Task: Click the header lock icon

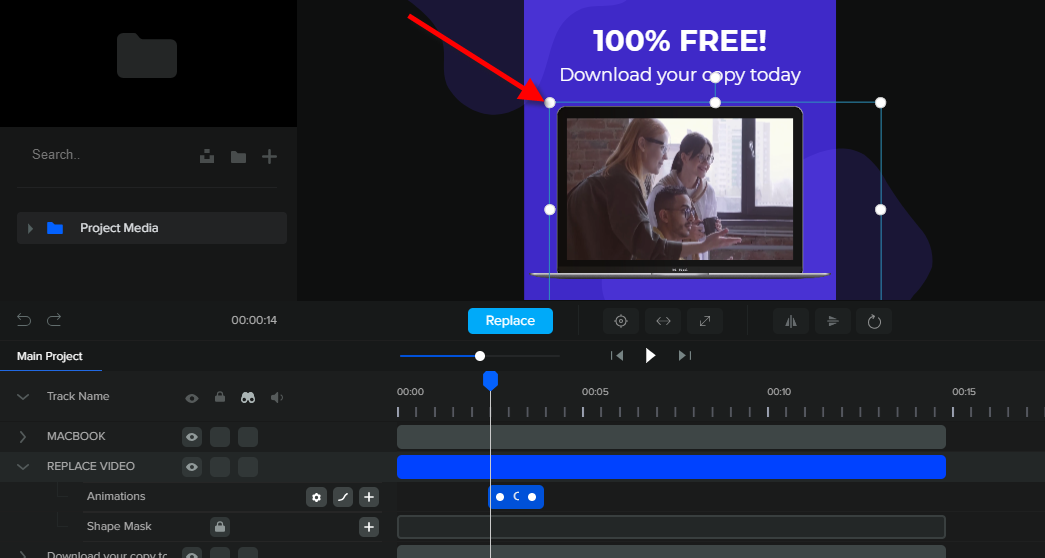Action: pyautogui.click(x=220, y=397)
